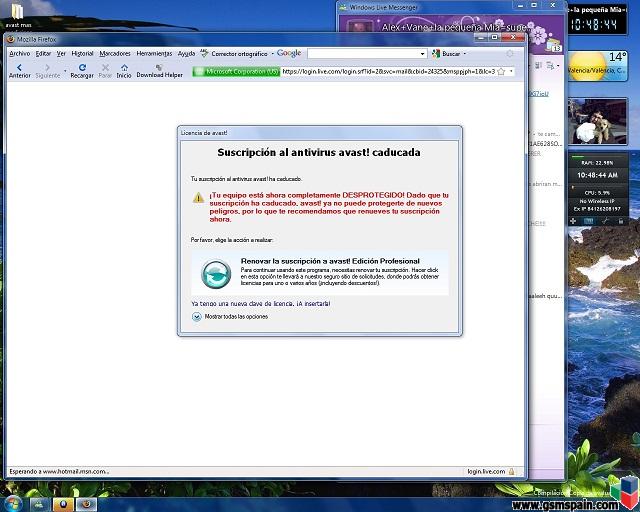This screenshot has width=640, height=512.
Task: Click the Buscar search button
Action: (446, 53)
